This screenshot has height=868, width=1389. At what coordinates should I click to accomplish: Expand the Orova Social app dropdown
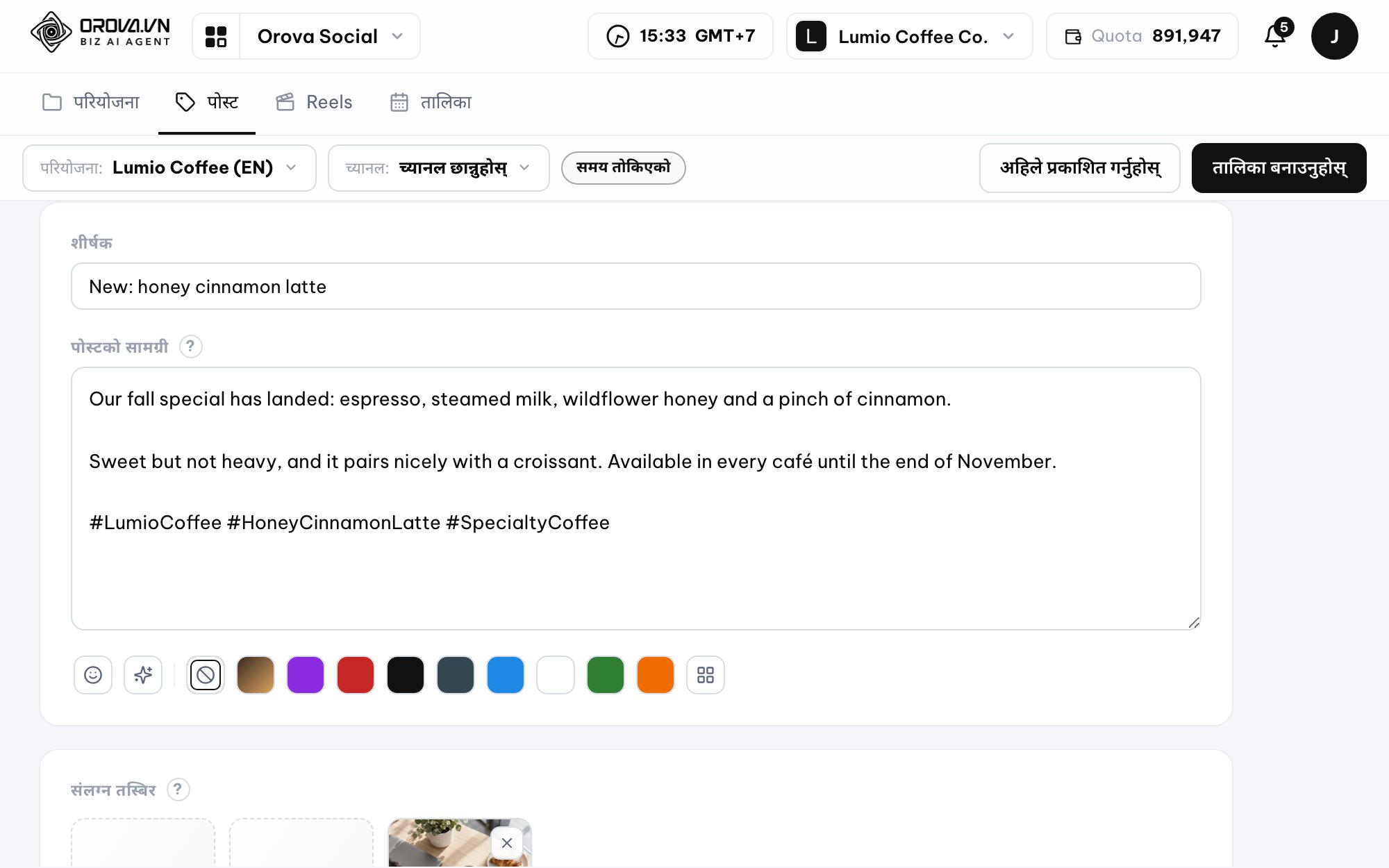(330, 36)
